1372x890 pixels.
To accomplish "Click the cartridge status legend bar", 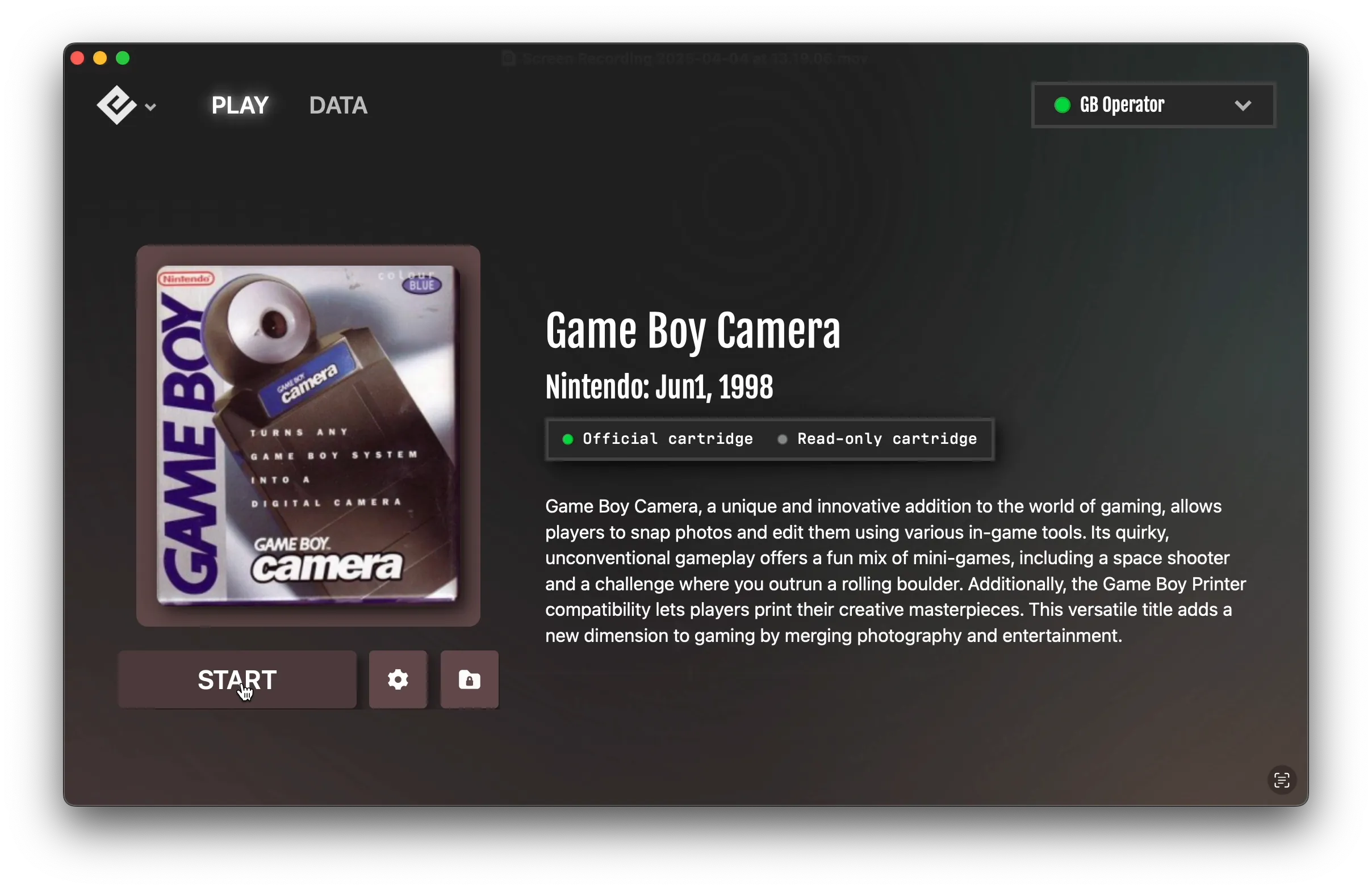I will (768, 438).
